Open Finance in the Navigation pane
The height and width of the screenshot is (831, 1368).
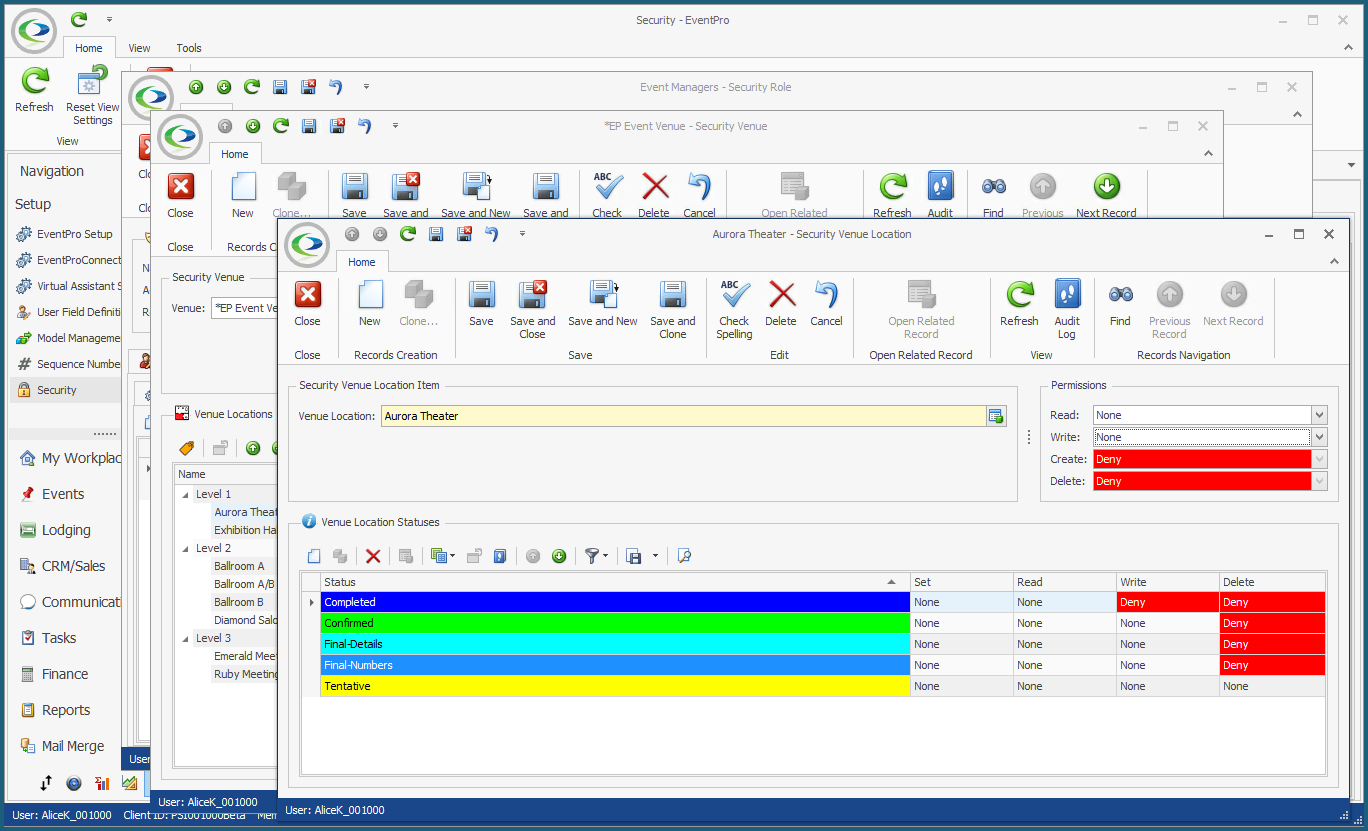(x=65, y=674)
